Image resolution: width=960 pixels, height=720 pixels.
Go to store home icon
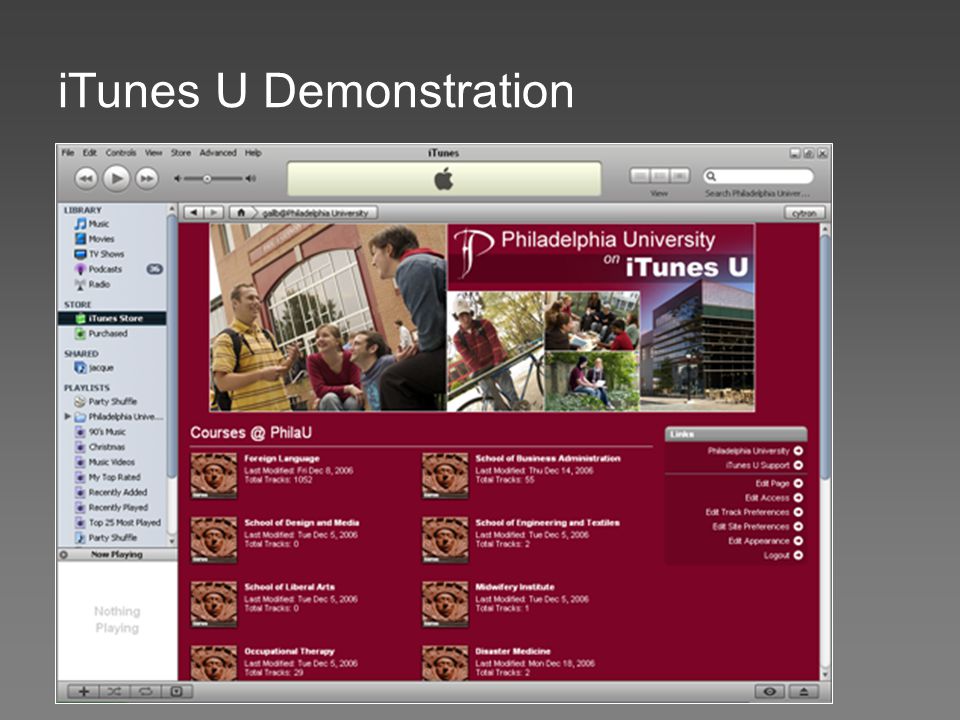(x=241, y=212)
